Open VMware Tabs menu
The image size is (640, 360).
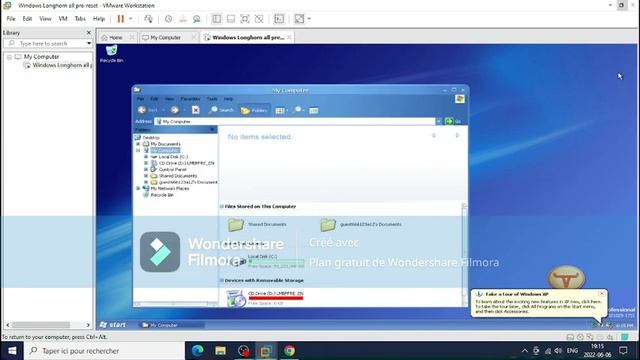pyautogui.click(x=80, y=19)
